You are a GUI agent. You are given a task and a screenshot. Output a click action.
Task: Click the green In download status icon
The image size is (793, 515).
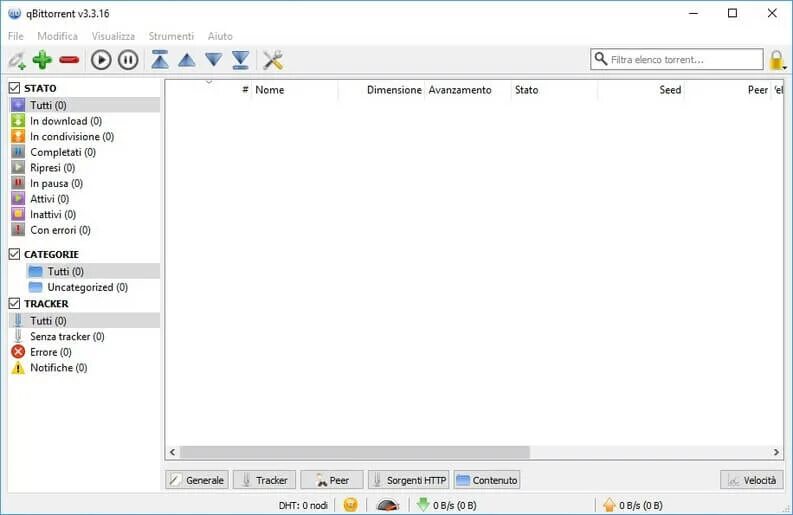pos(18,120)
